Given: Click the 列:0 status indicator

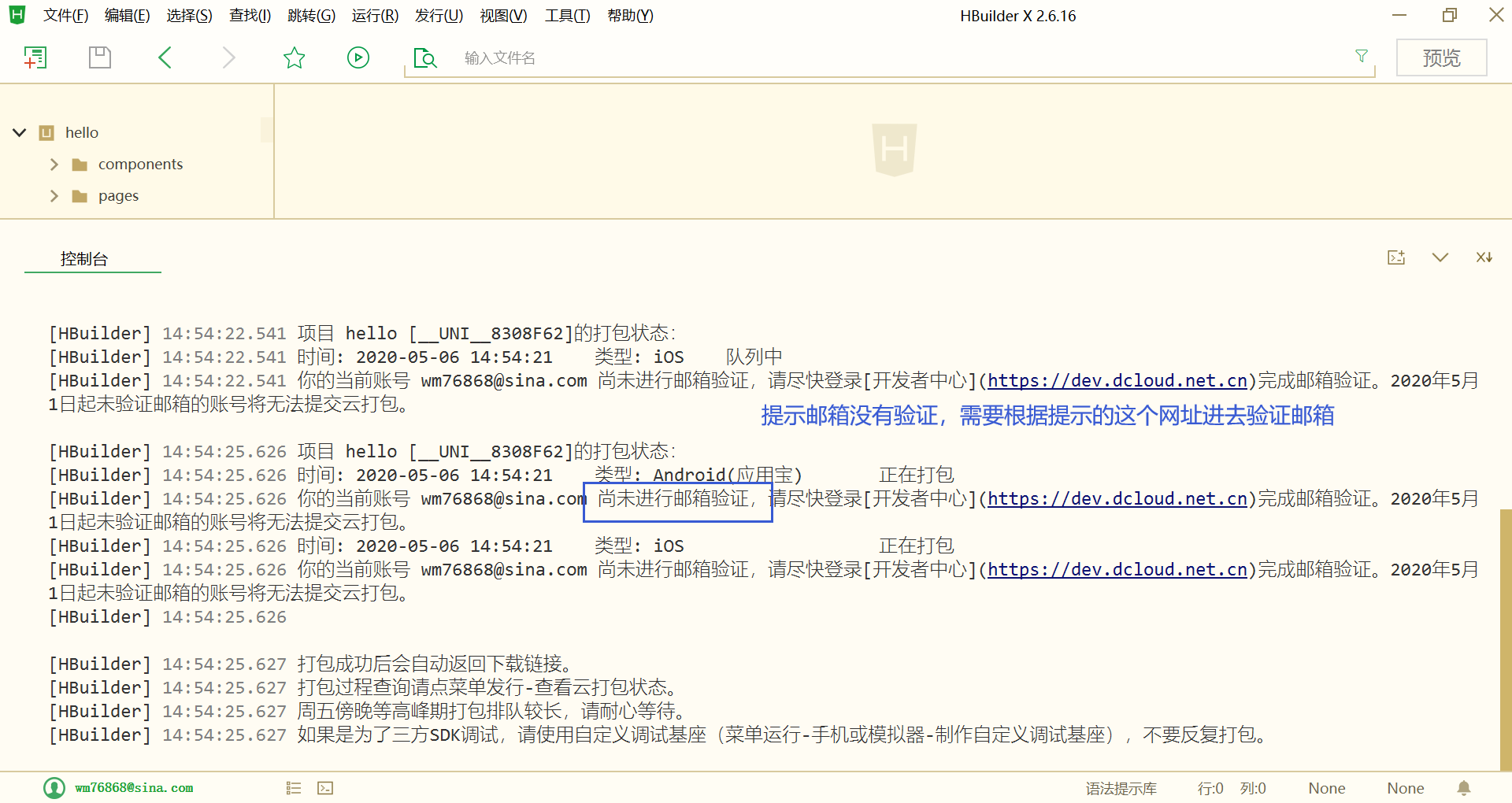Looking at the screenshot, I should [1253, 788].
